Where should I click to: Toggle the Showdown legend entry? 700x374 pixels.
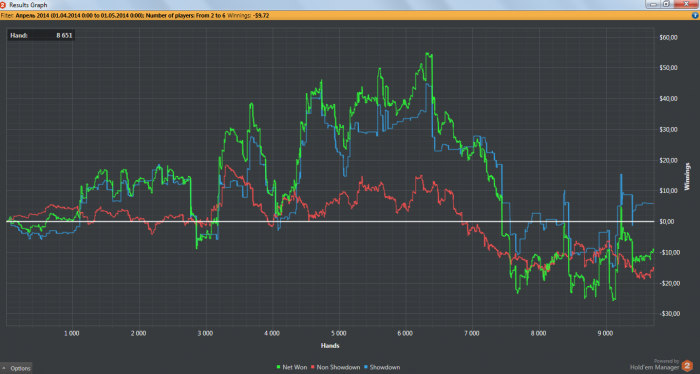point(382,367)
